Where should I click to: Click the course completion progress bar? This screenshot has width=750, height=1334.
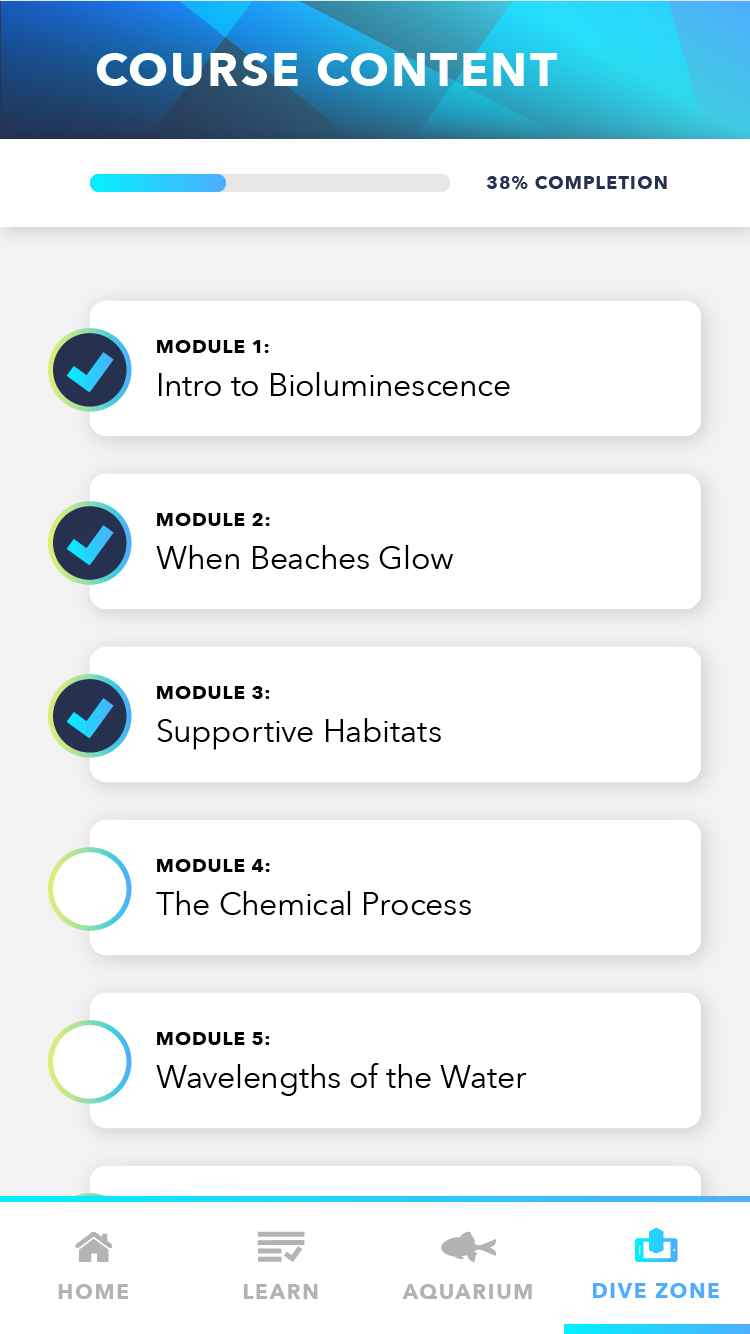[x=270, y=183]
